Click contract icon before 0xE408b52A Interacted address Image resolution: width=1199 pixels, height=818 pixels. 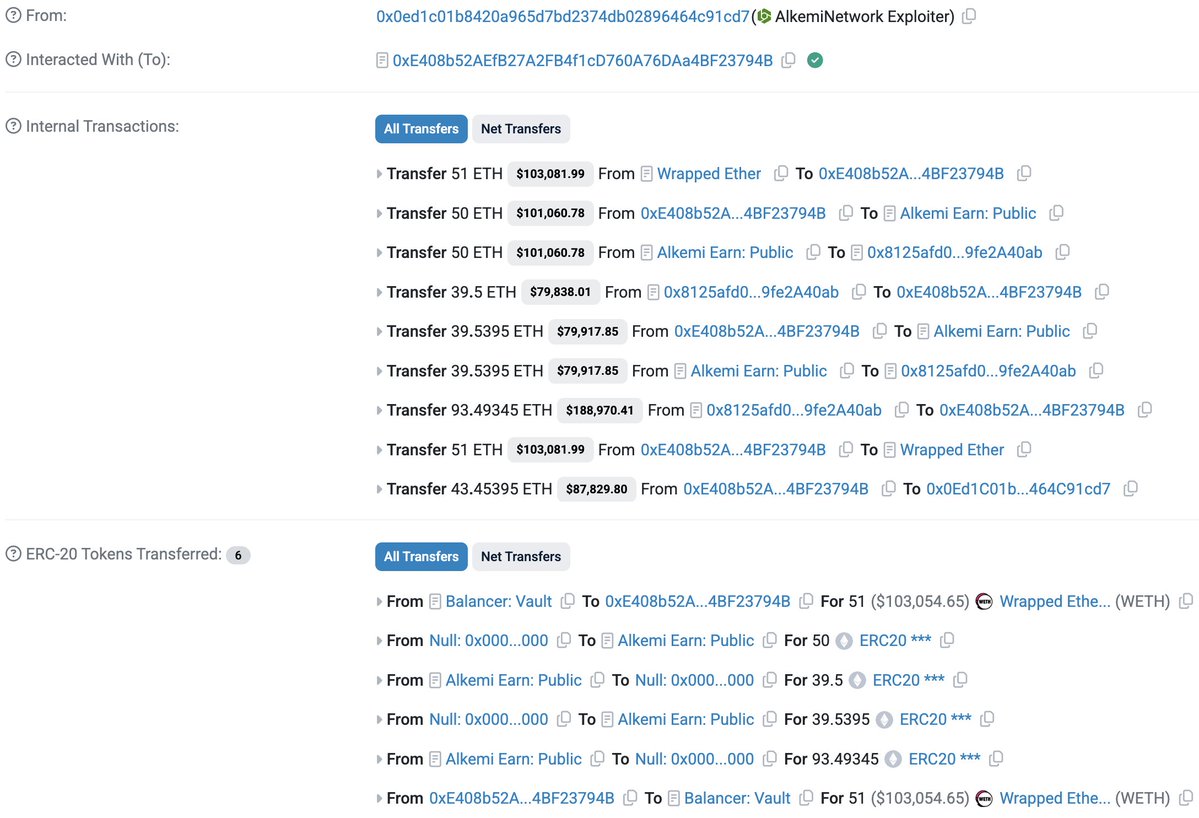point(382,60)
